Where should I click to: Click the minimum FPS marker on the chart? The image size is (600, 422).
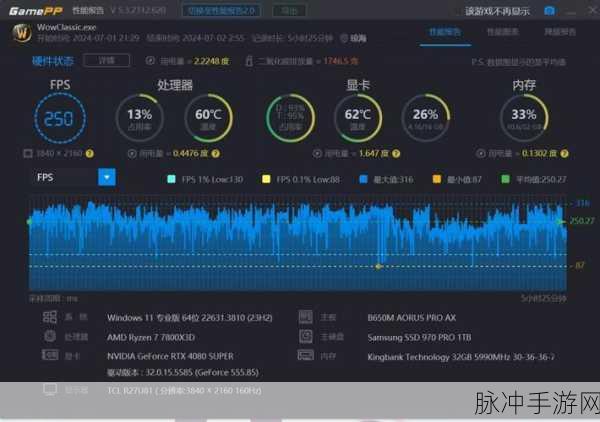[x=378, y=266]
